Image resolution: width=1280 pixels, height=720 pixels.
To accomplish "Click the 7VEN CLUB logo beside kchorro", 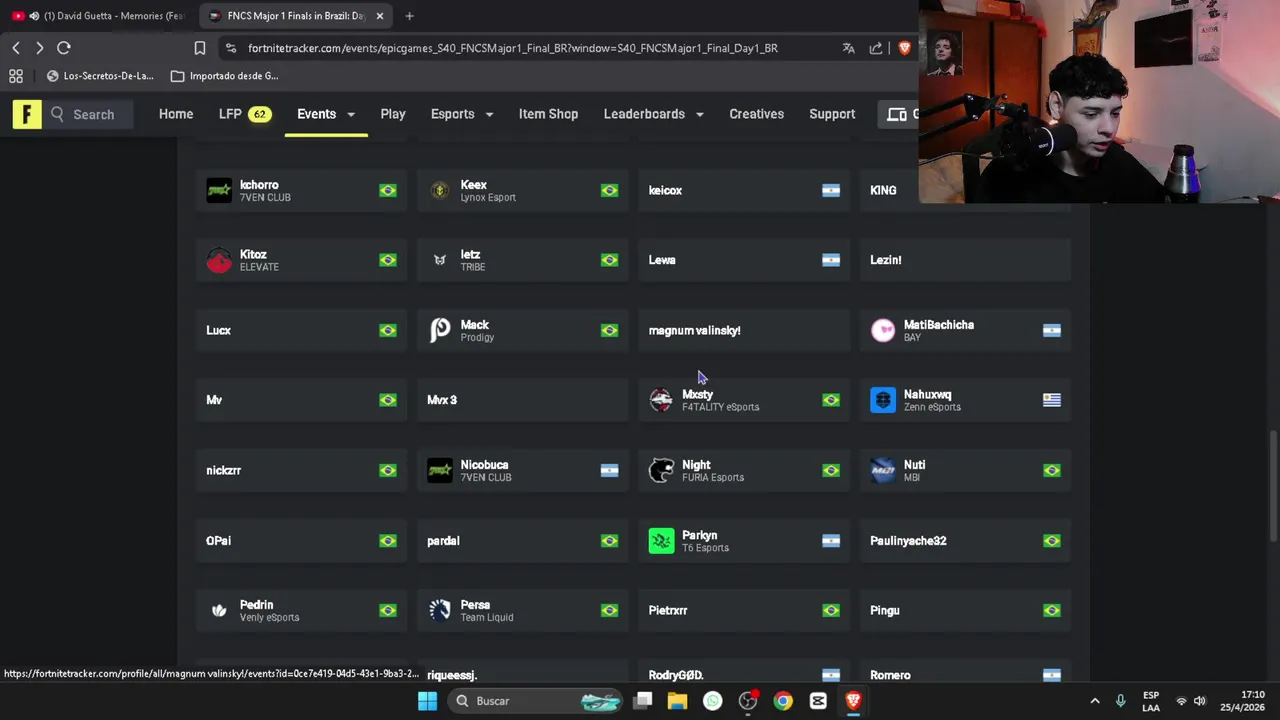I will tap(219, 190).
